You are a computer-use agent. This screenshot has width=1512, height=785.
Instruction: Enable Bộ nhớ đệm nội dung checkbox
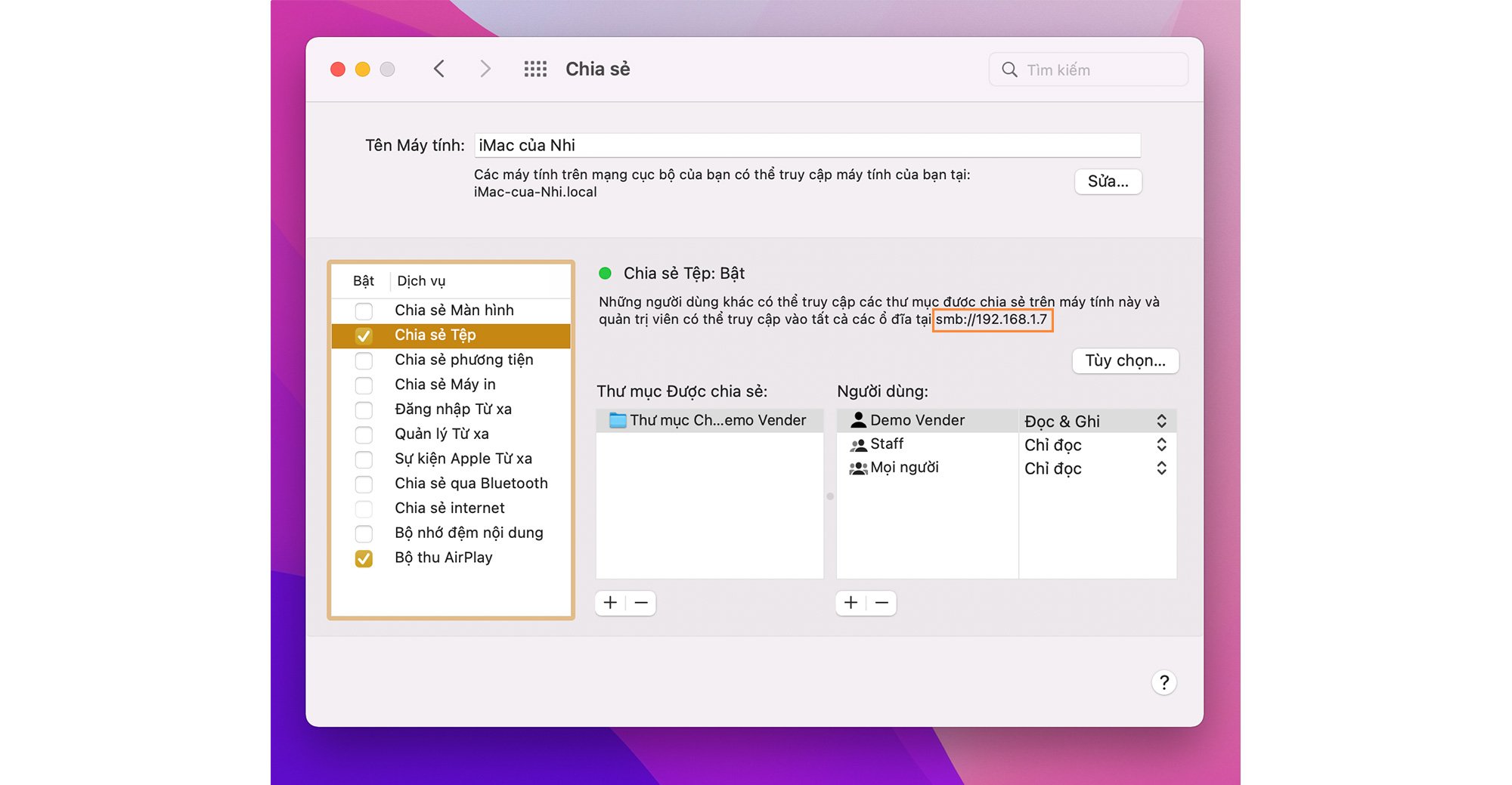click(x=364, y=533)
